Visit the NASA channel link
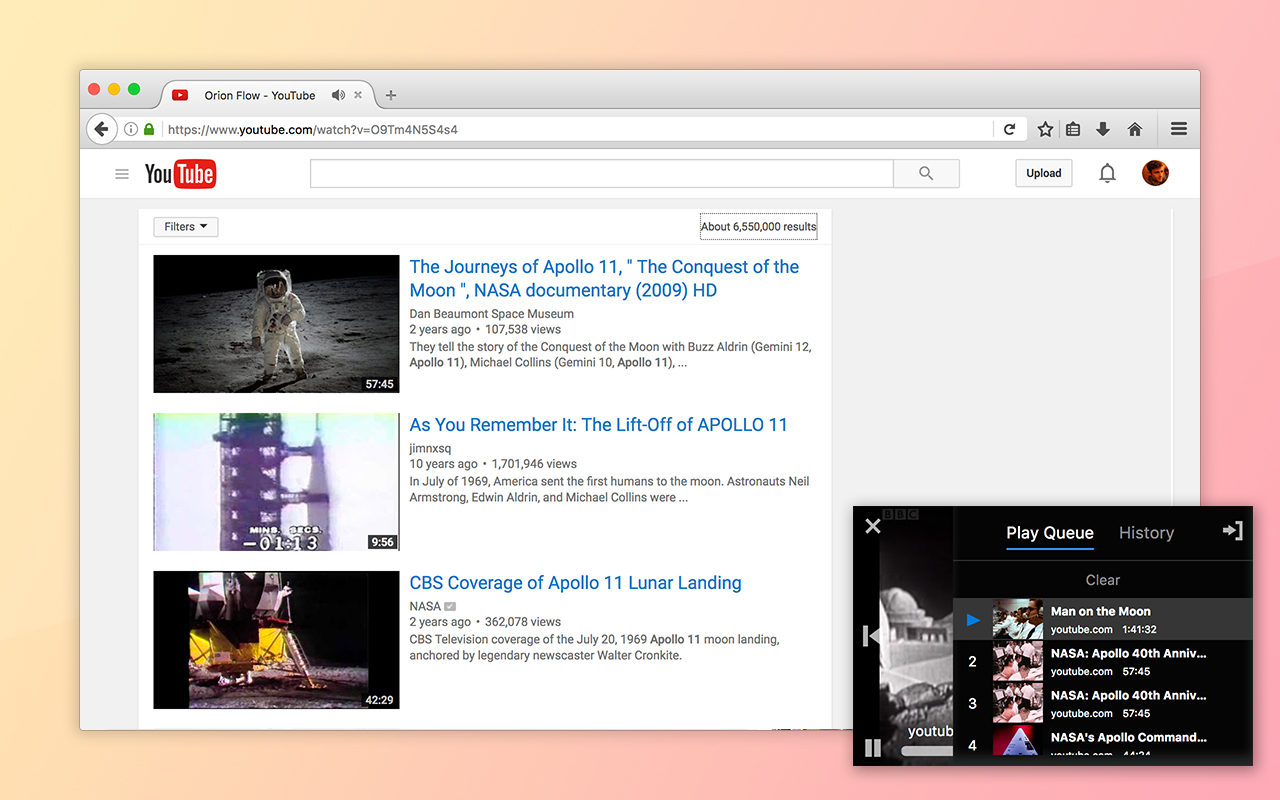This screenshot has height=800, width=1280. [x=425, y=606]
